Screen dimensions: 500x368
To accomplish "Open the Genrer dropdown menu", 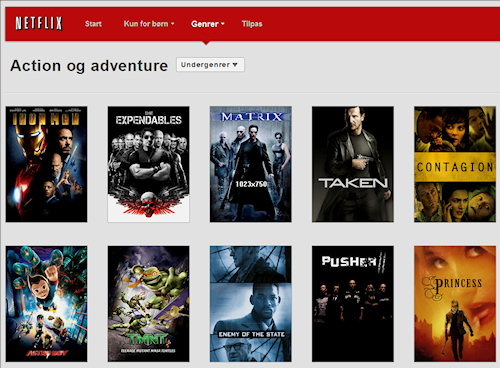I will pyautogui.click(x=208, y=24).
